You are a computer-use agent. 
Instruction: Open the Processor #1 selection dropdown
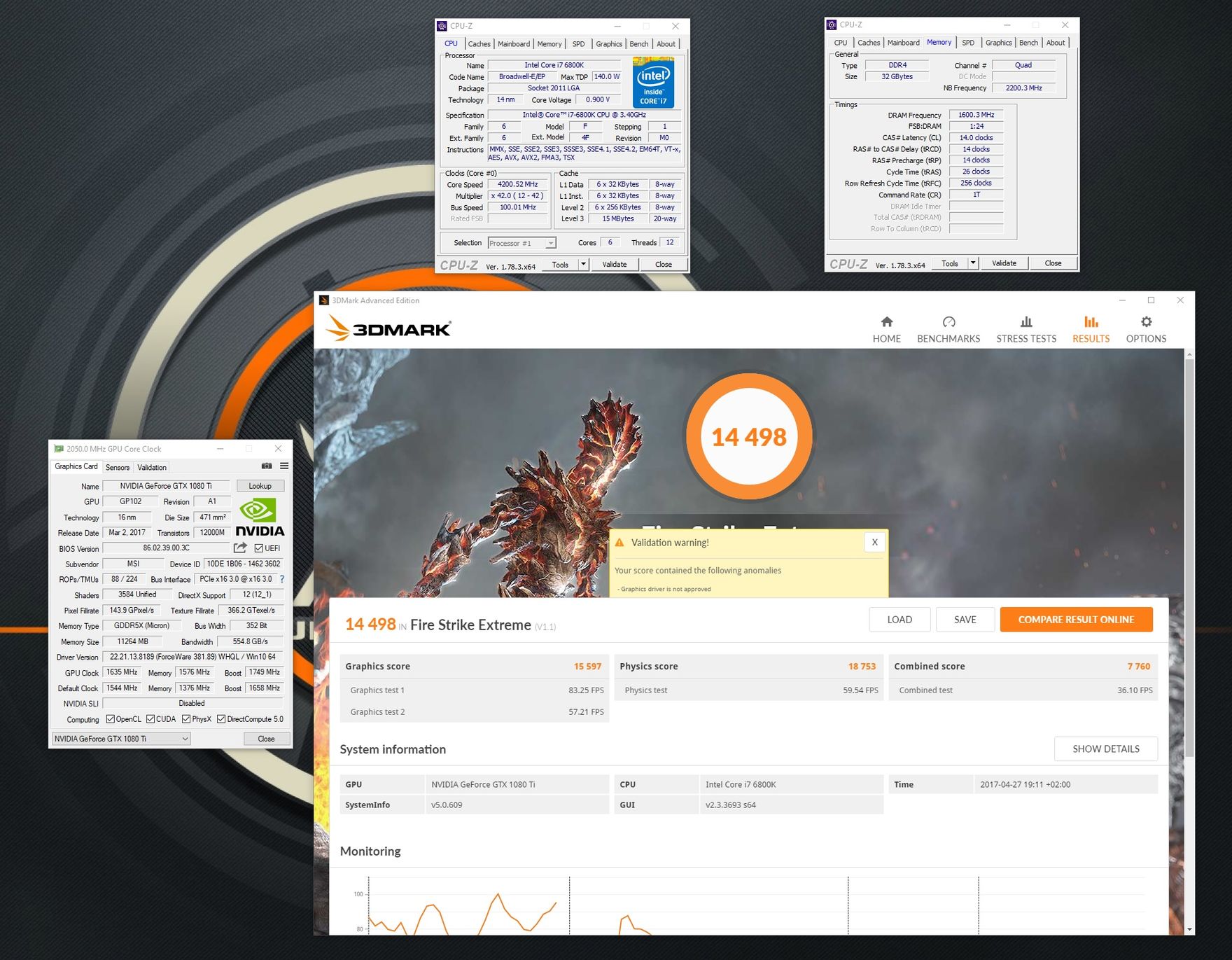521,243
